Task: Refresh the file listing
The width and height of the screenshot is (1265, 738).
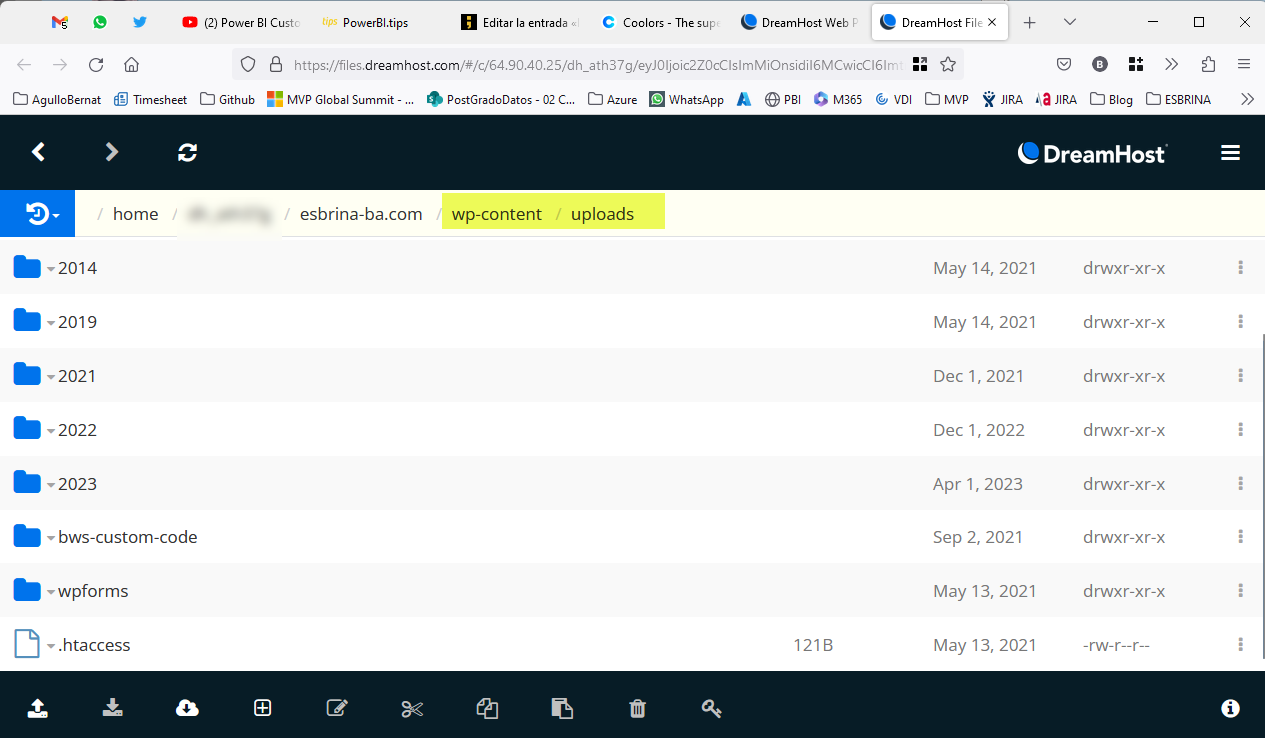Action: [x=187, y=152]
